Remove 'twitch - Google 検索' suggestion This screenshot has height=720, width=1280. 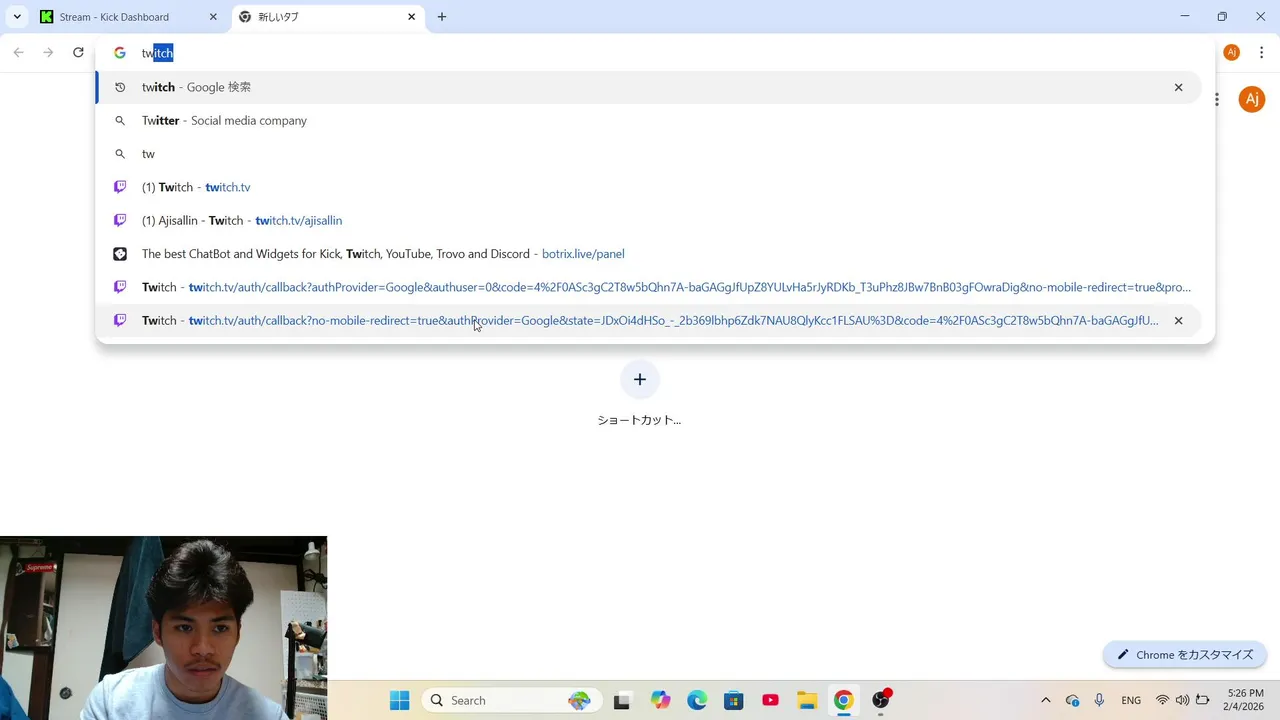pyautogui.click(x=1178, y=87)
